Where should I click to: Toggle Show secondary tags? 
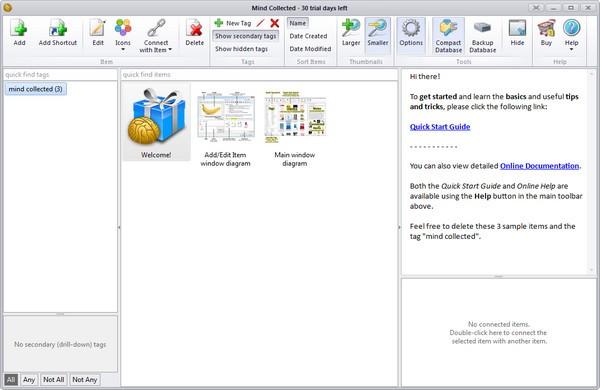(245, 36)
